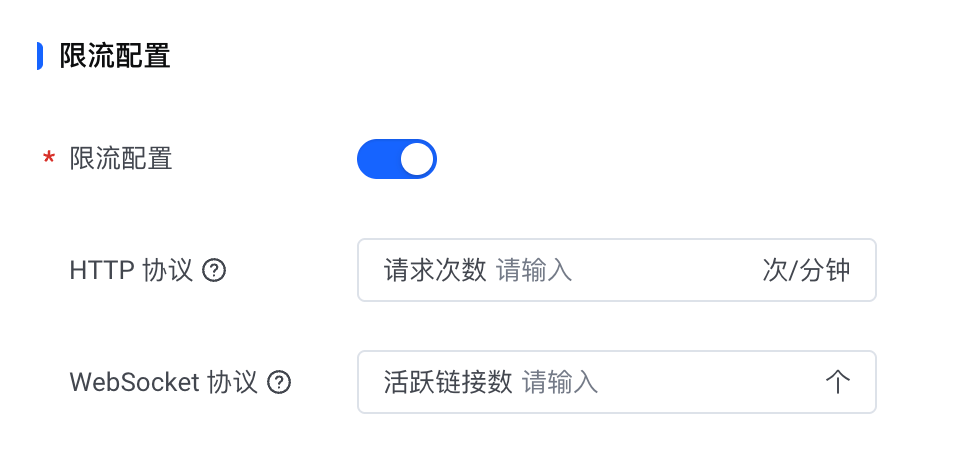Click the 请求次数 prefix label

point(435,270)
